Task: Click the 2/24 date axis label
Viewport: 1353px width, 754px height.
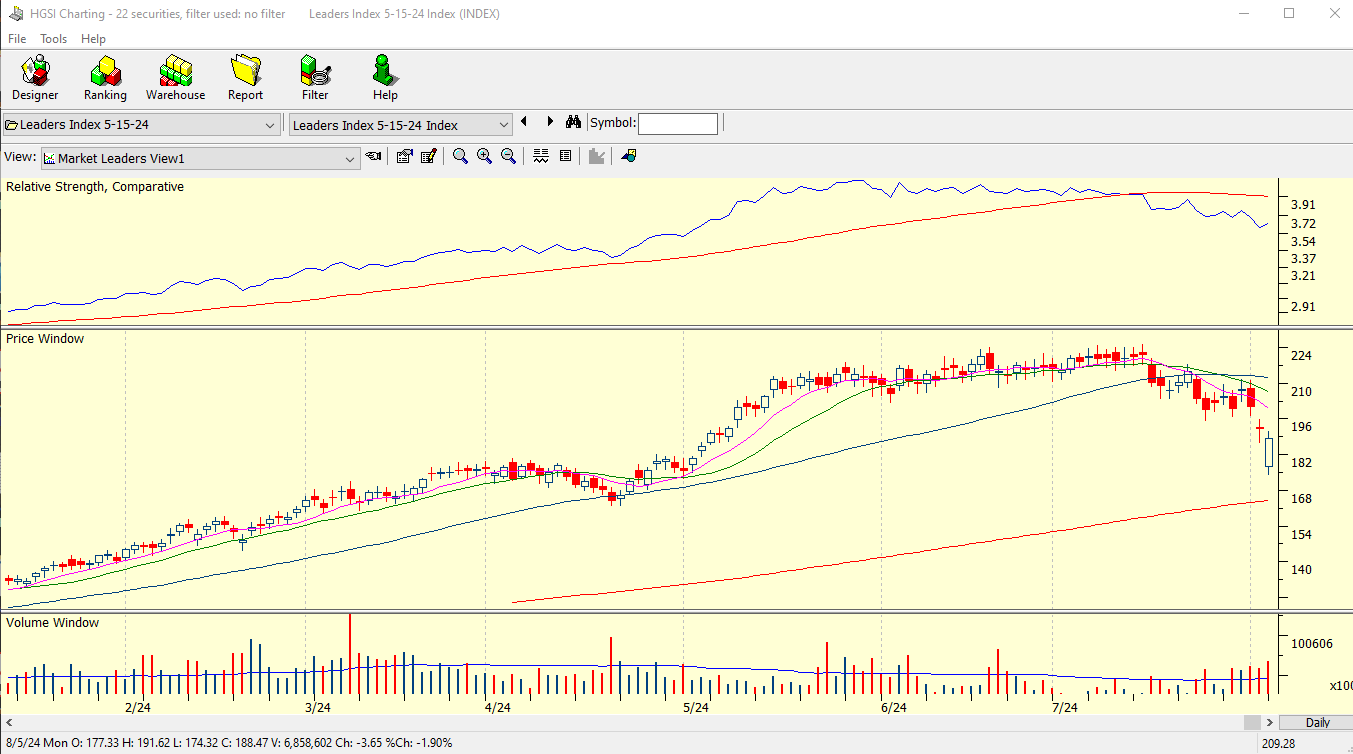Action: [137, 707]
